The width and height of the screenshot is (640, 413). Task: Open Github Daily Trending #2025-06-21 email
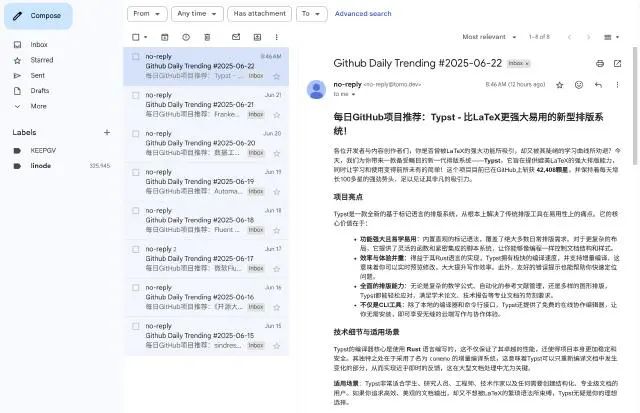pos(206,105)
